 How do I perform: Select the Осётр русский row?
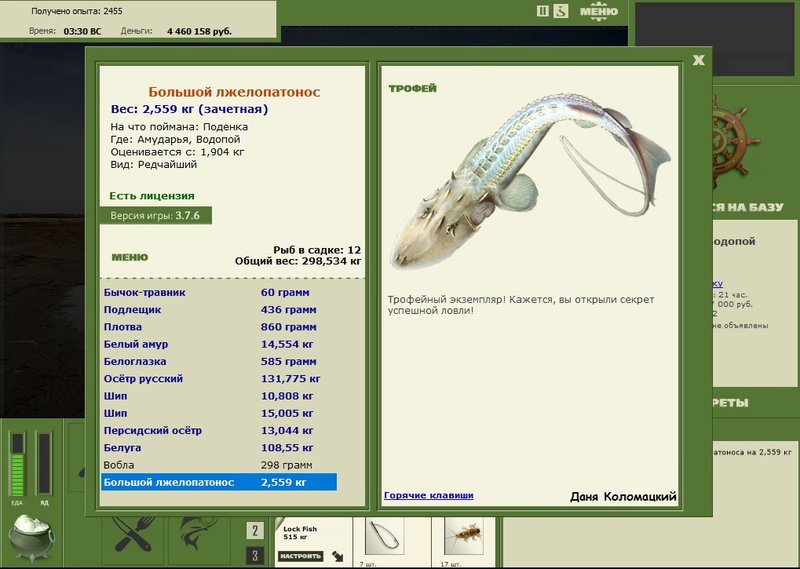(219, 379)
